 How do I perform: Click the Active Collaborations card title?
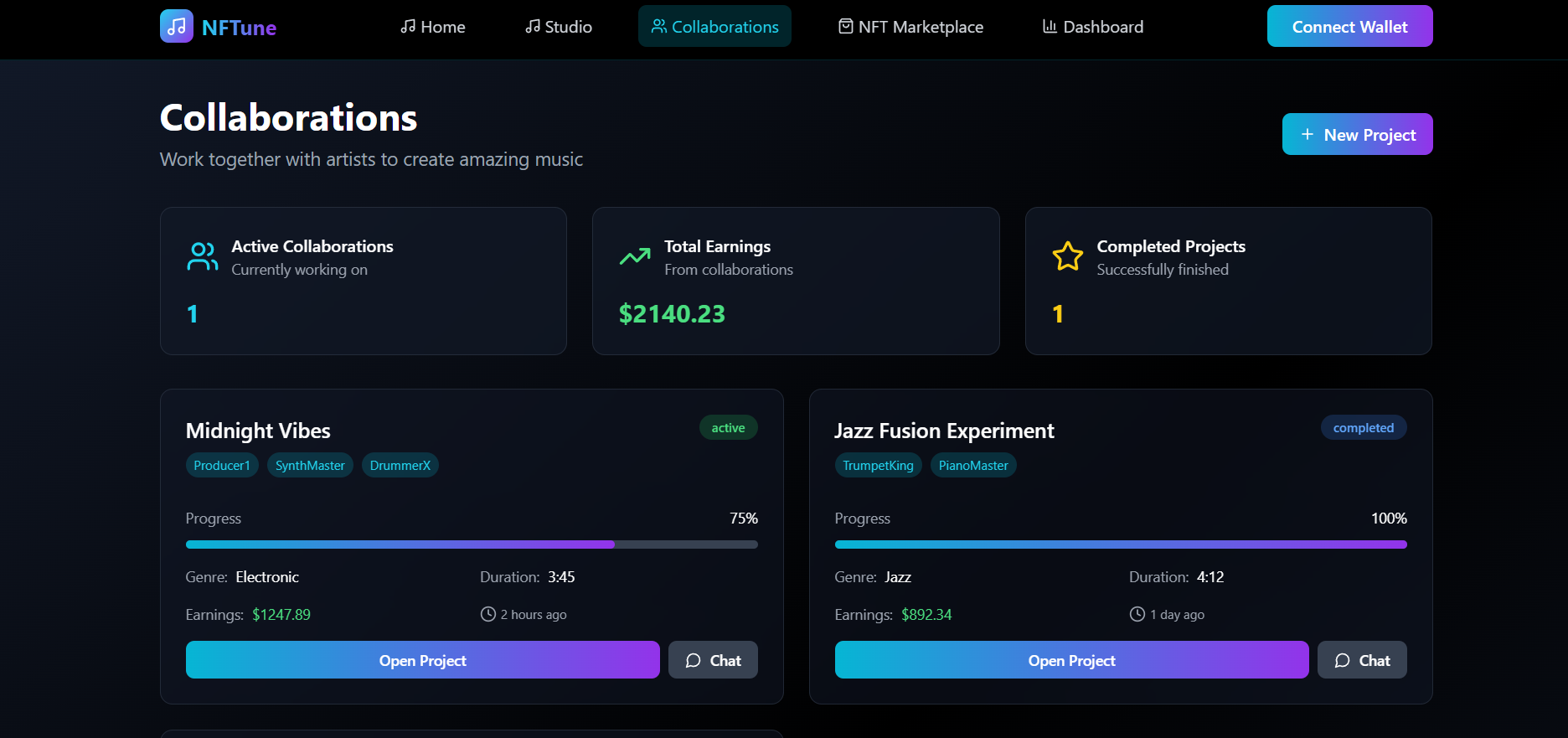312,246
